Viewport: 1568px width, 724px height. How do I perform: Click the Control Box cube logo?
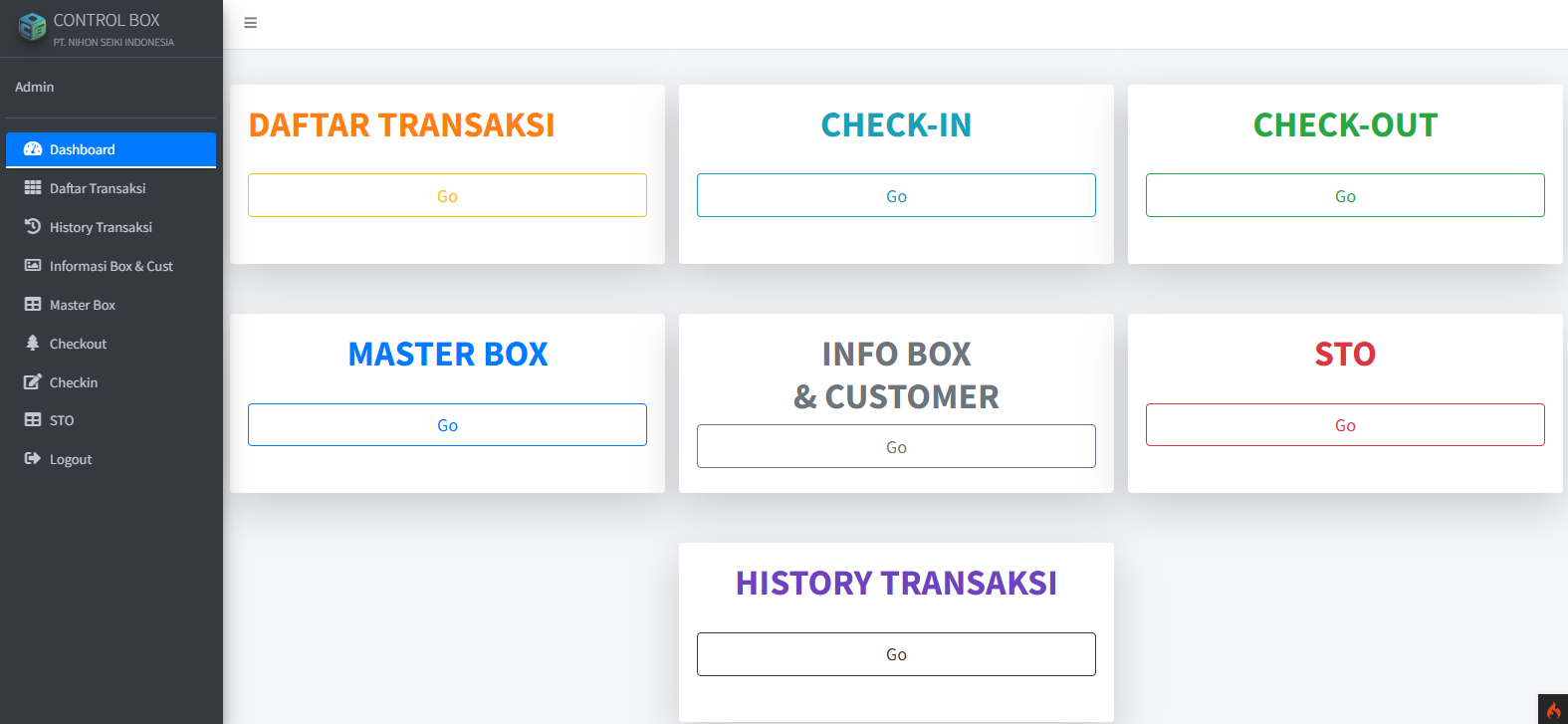pyautogui.click(x=33, y=28)
